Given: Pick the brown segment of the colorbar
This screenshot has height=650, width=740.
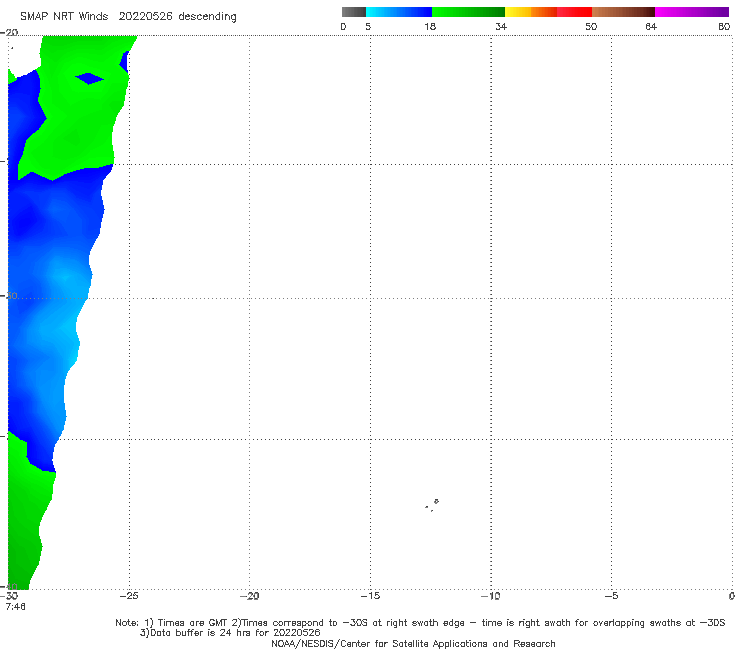Looking at the screenshot, I should click(623, 12).
